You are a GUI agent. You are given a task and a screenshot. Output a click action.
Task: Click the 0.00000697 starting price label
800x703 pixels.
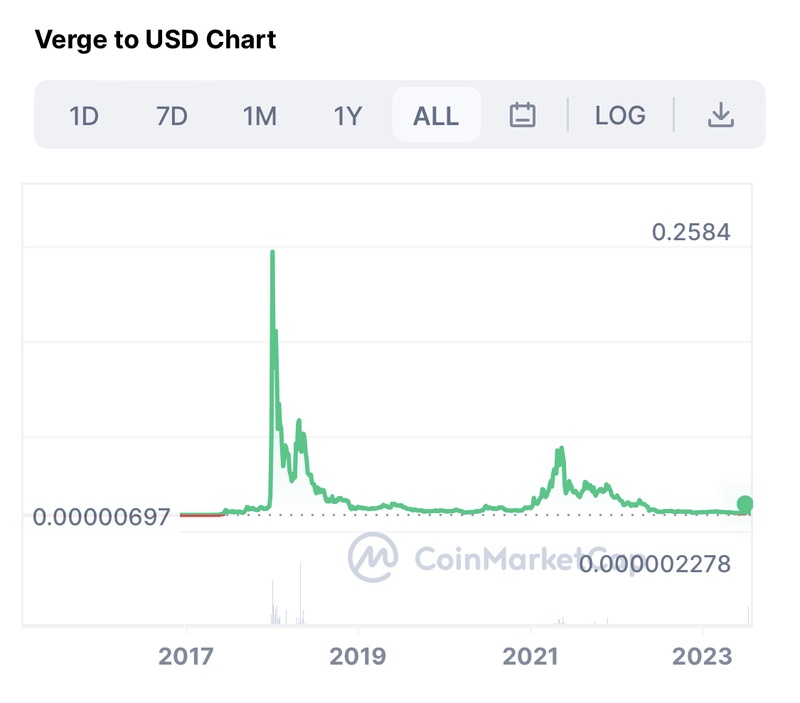[102, 517]
